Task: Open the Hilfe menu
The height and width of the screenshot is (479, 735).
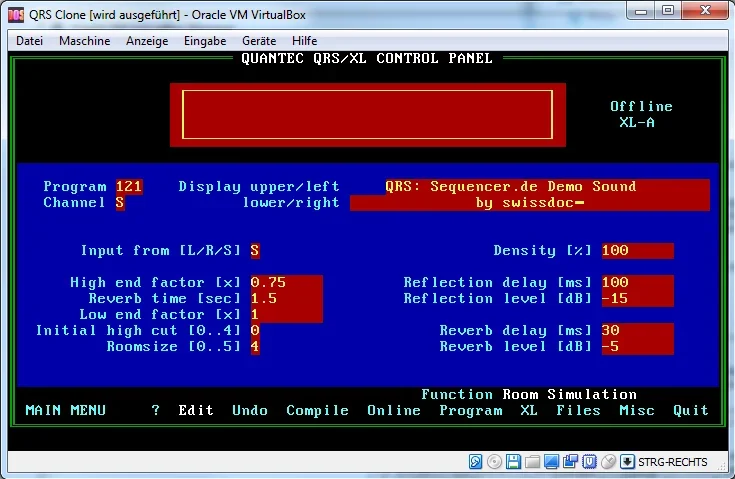Action: click(x=304, y=41)
